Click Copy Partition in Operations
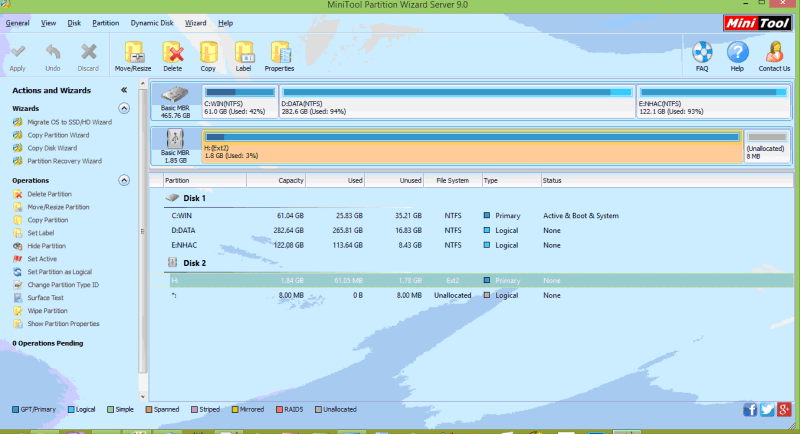 47,220
